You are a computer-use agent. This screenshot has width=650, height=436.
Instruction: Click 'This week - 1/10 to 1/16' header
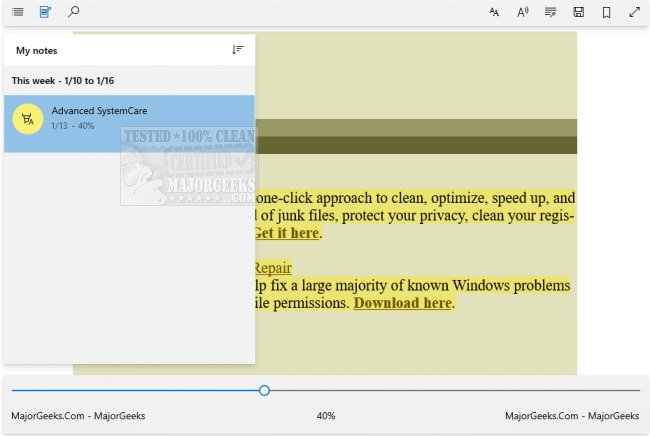coord(63,80)
